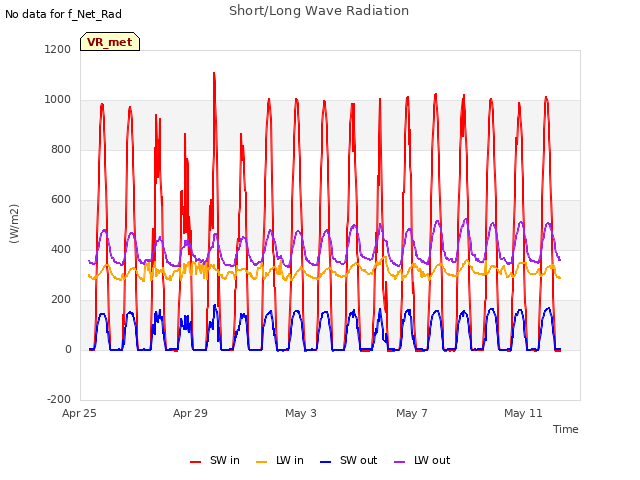This screenshot has height=480, width=640.
Task: Click the orange LW in legend swatch
Action: (x=261, y=462)
